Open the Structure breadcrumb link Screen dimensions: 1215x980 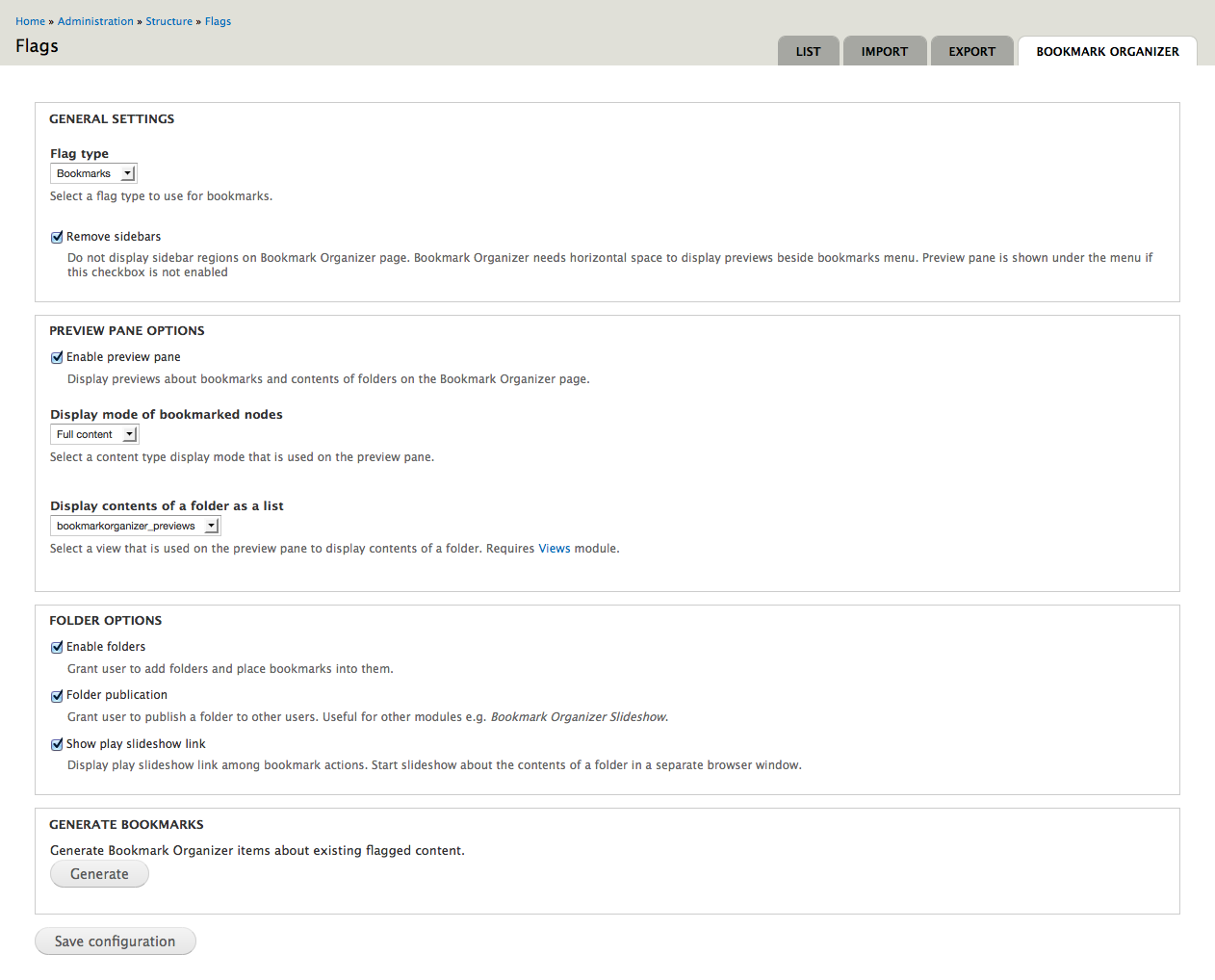[x=168, y=20]
